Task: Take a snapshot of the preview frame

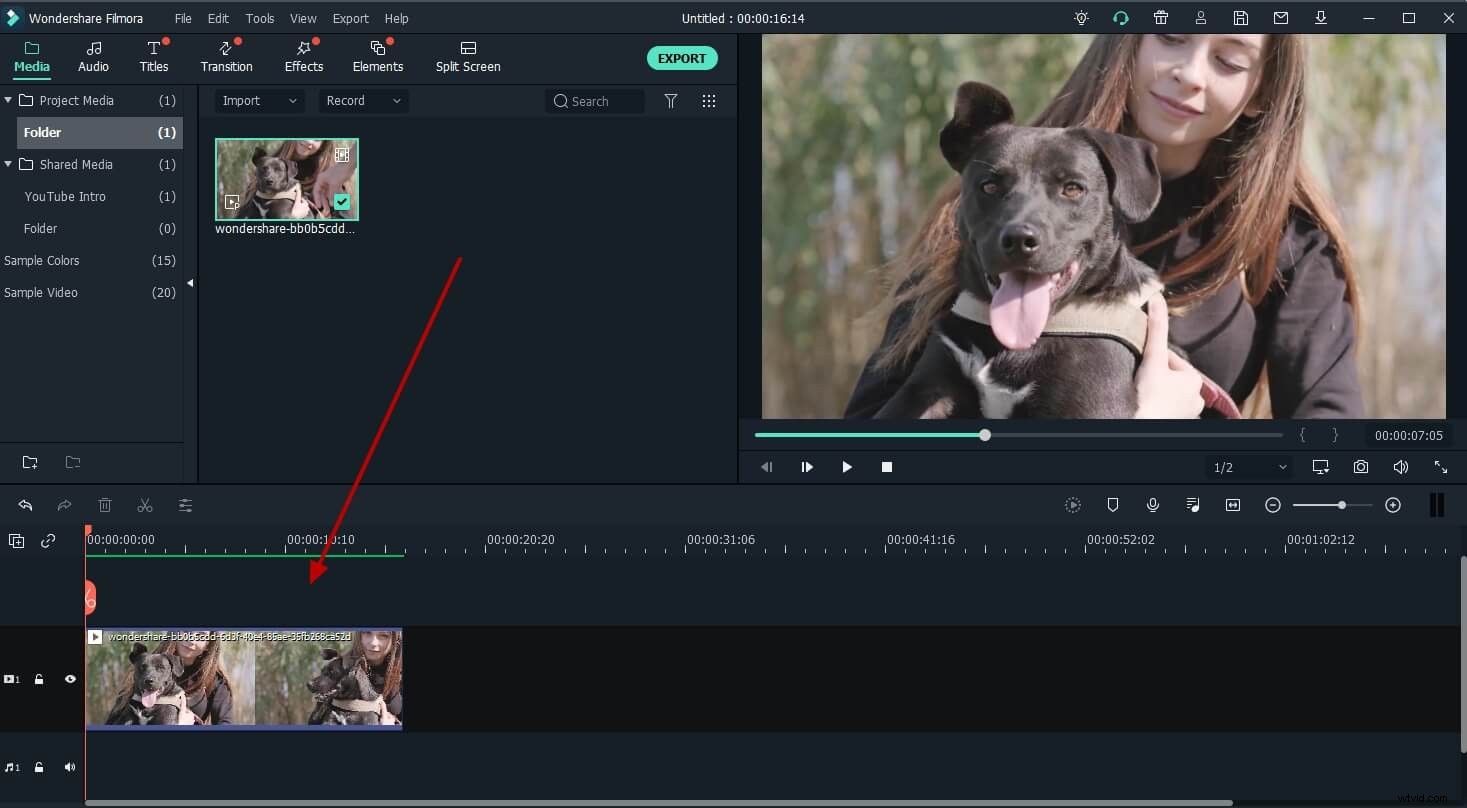Action: coord(1360,467)
